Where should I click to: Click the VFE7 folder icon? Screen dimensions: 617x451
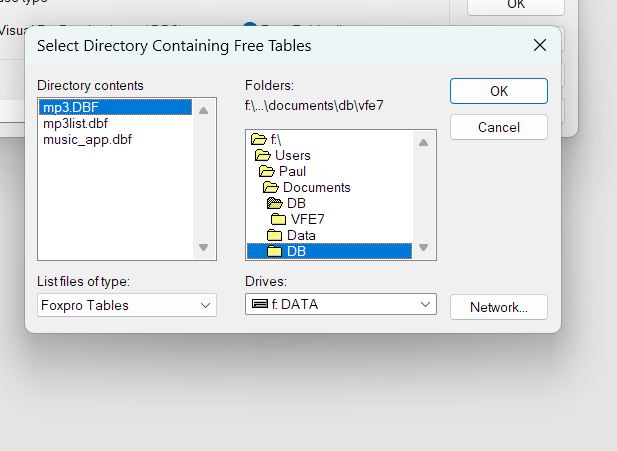pyautogui.click(x=279, y=219)
